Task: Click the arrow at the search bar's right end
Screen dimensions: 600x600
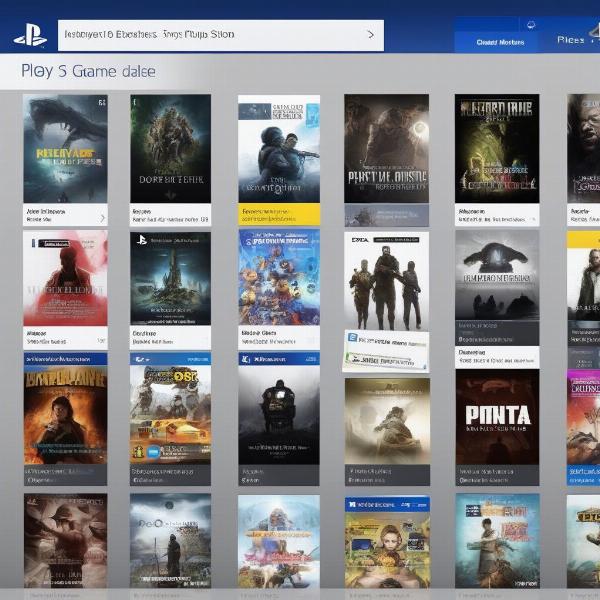Action: point(370,35)
